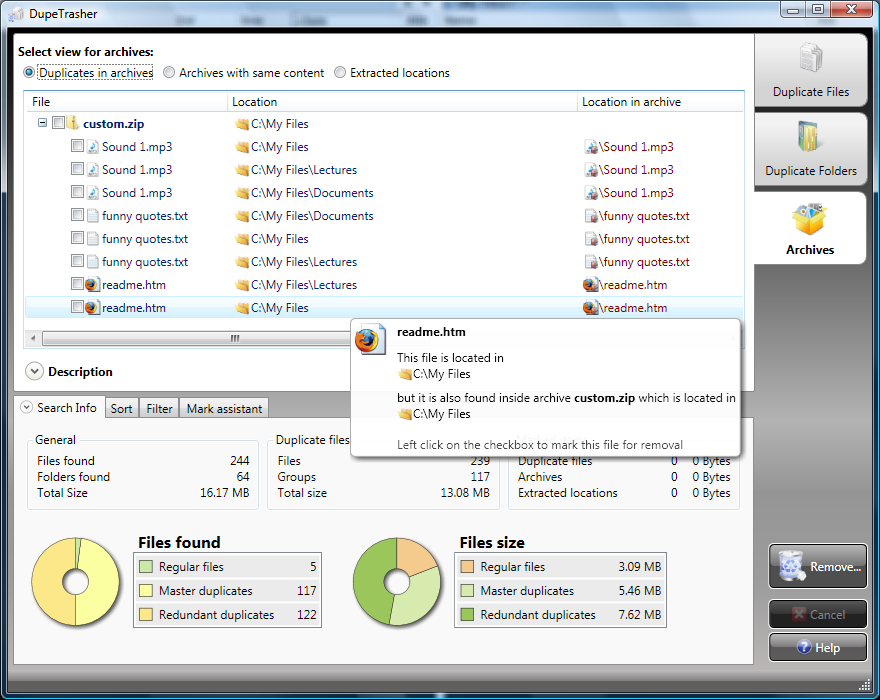
Task: Click the Regular files count swatch
Action: click(146, 566)
